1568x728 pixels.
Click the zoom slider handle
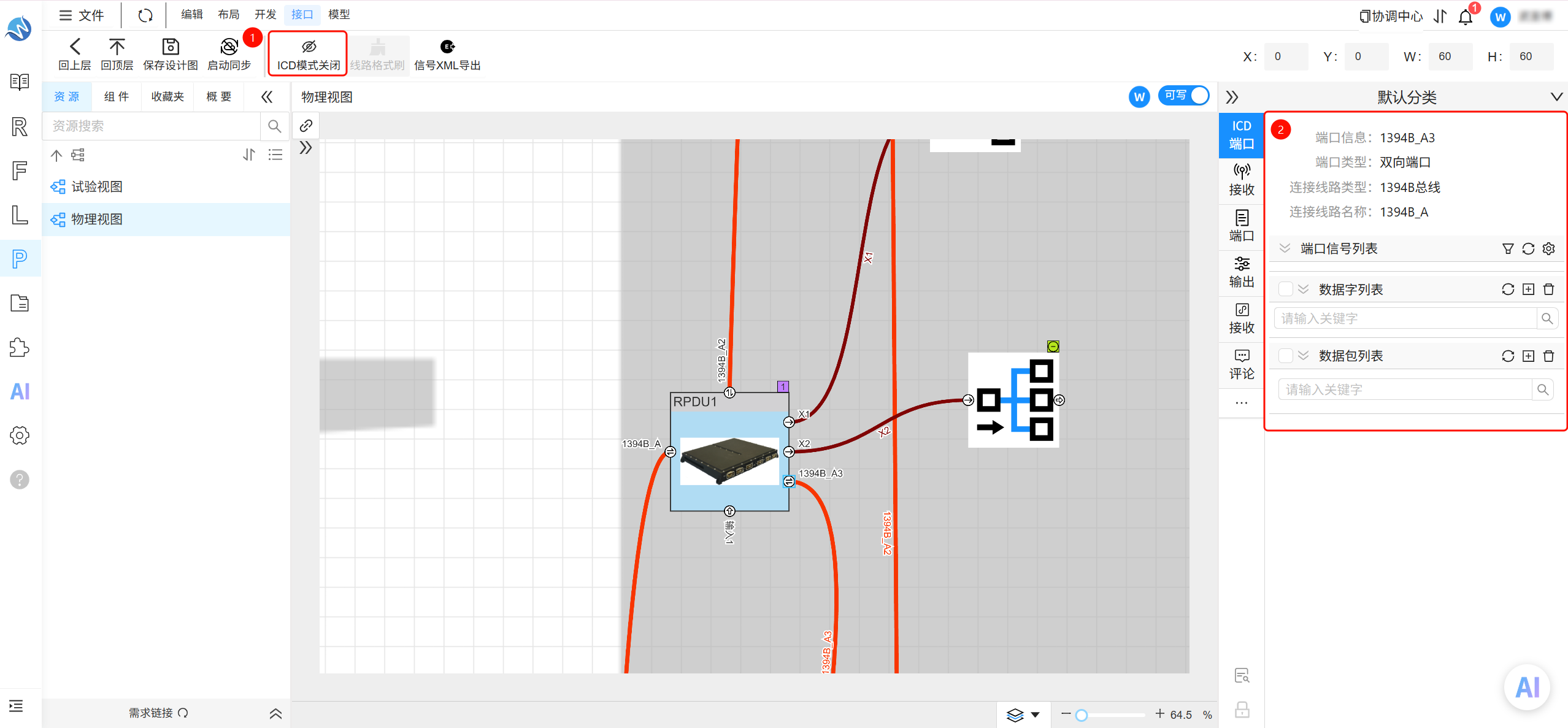[x=1082, y=715]
